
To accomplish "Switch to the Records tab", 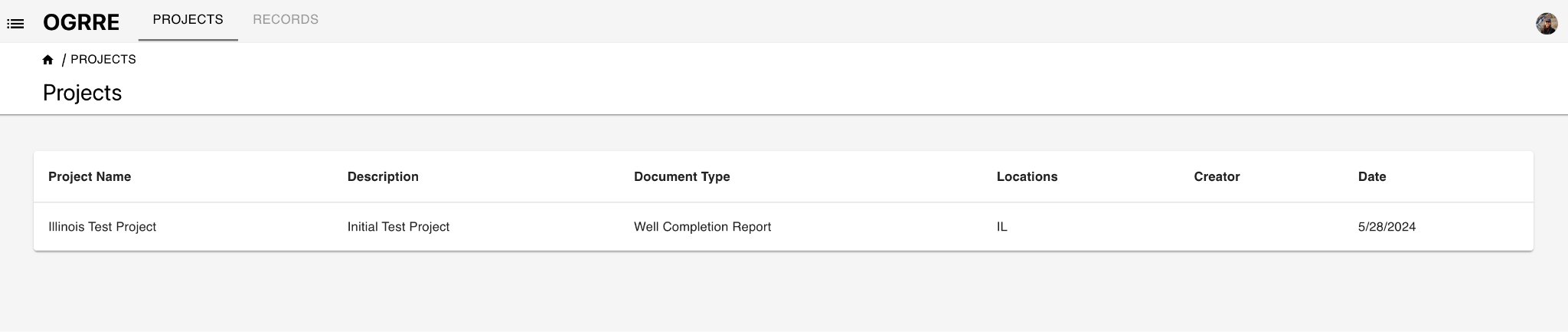I will point(286,20).
